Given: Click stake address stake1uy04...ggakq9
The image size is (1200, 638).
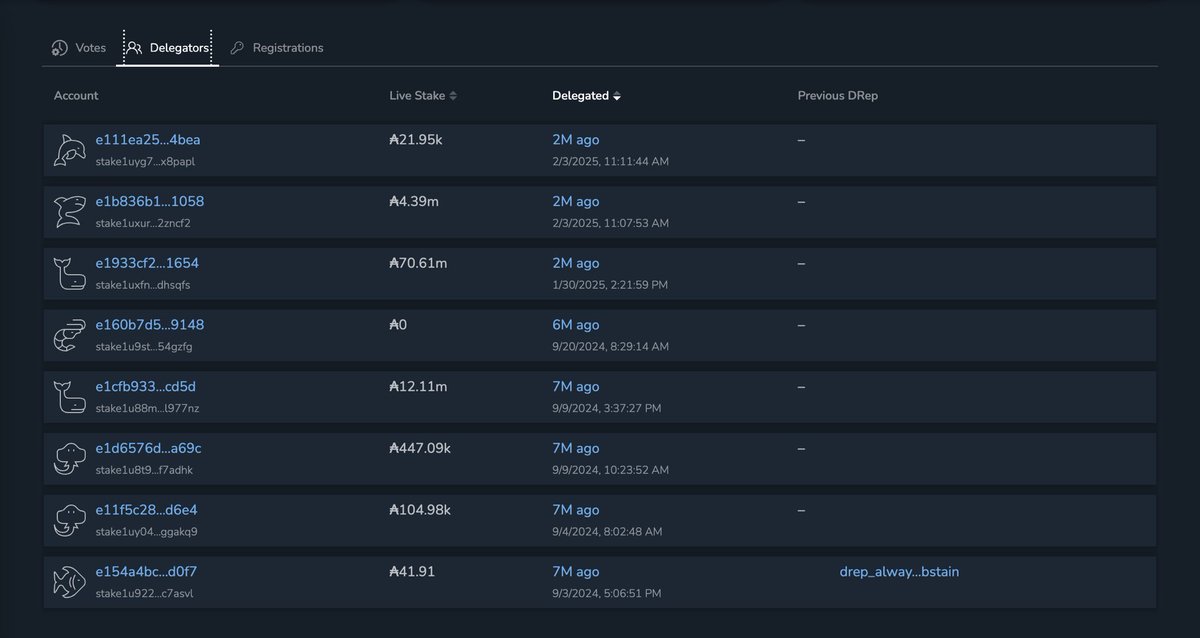Looking at the screenshot, I should coord(147,534).
